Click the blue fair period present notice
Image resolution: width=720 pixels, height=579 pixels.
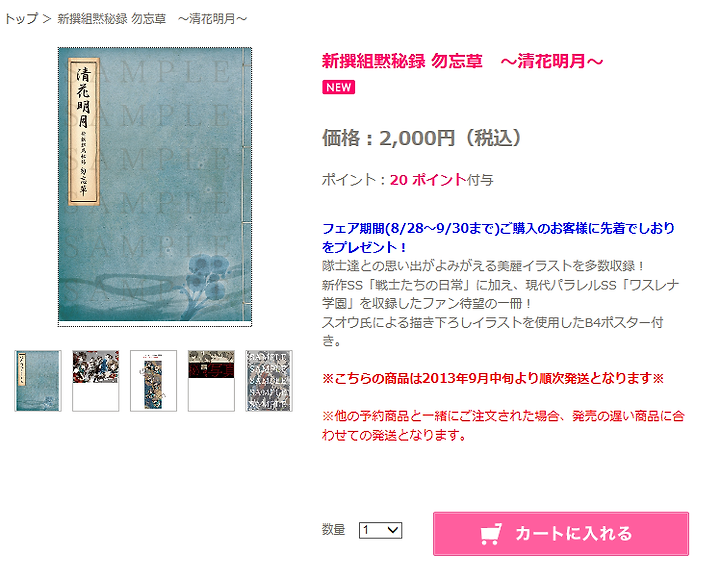(498, 237)
